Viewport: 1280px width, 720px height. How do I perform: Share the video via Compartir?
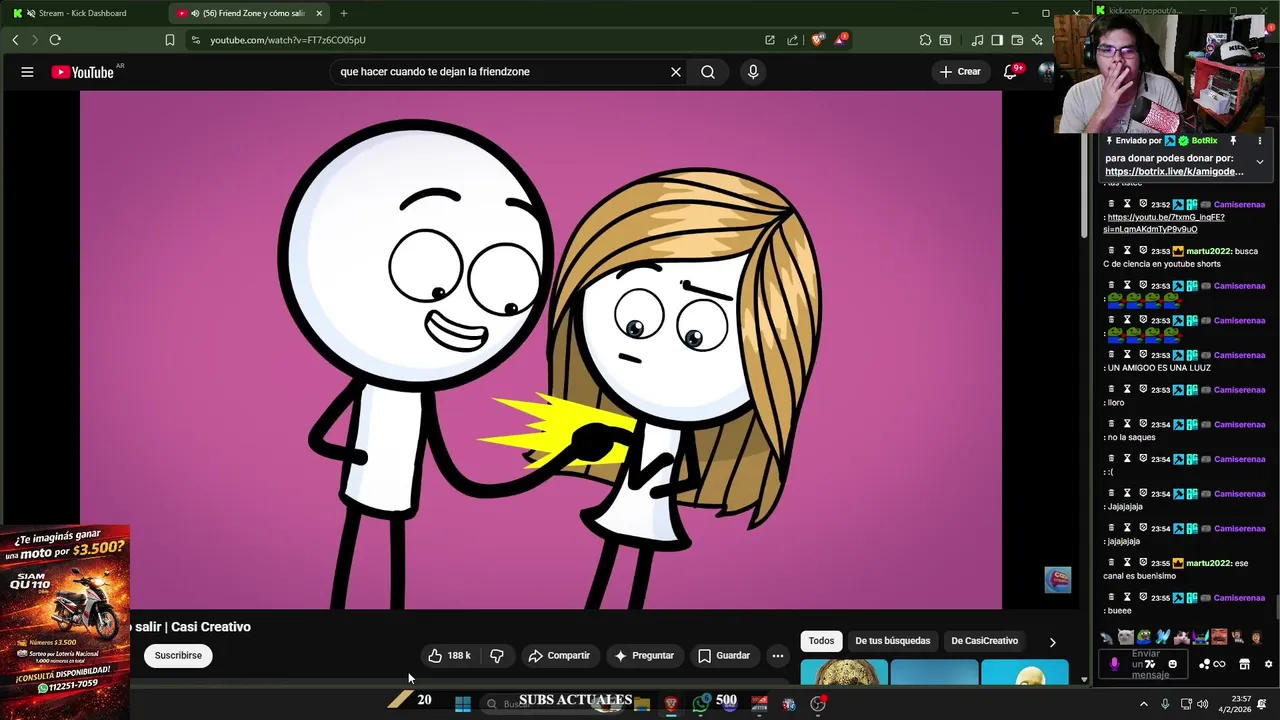(x=559, y=656)
